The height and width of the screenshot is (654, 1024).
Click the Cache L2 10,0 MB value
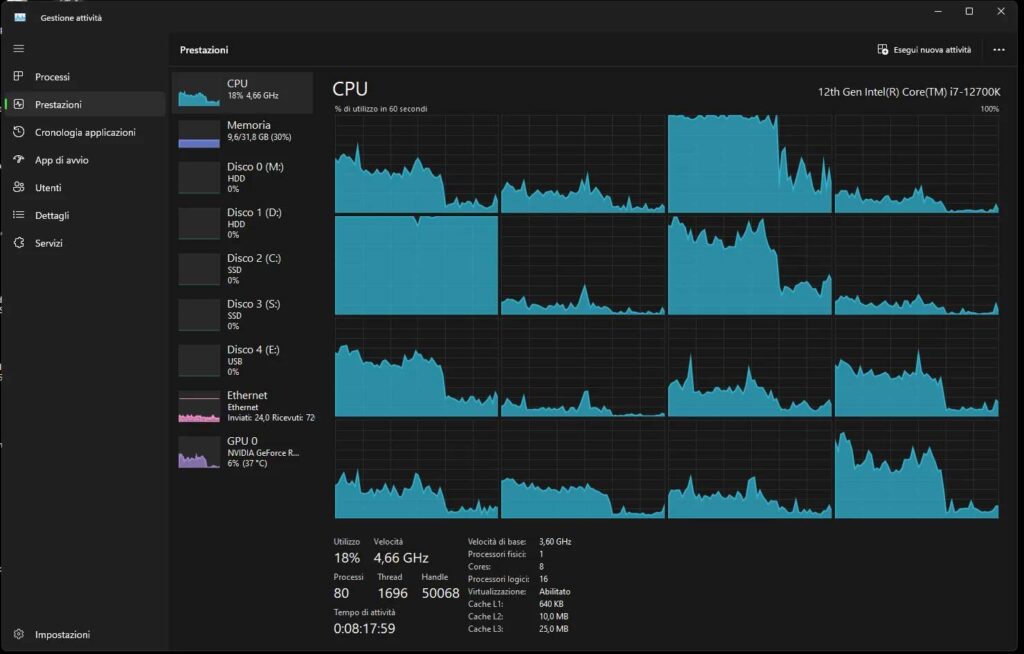point(554,616)
